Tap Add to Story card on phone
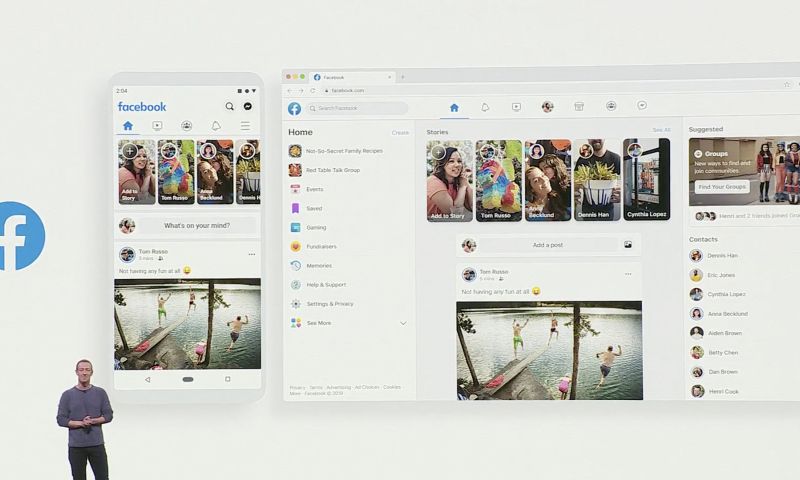This screenshot has height=480, width=800. pos(137,172)
